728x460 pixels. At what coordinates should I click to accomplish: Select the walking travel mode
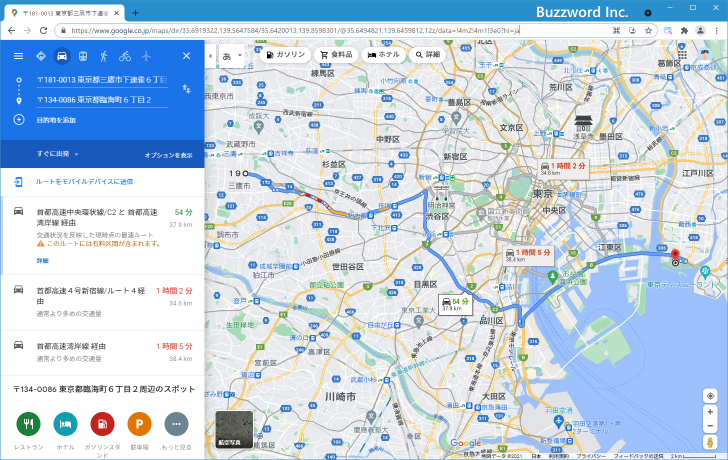click(x=104, y=56)
